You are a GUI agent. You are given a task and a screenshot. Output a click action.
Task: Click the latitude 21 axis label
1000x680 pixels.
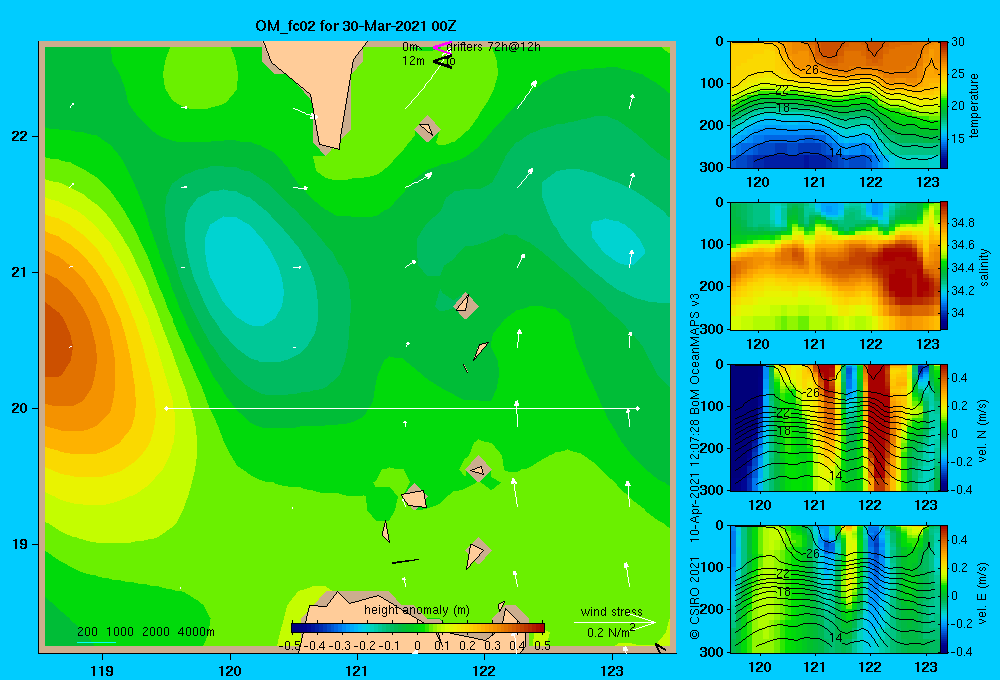pyautogui.click(x=19, y=272)
